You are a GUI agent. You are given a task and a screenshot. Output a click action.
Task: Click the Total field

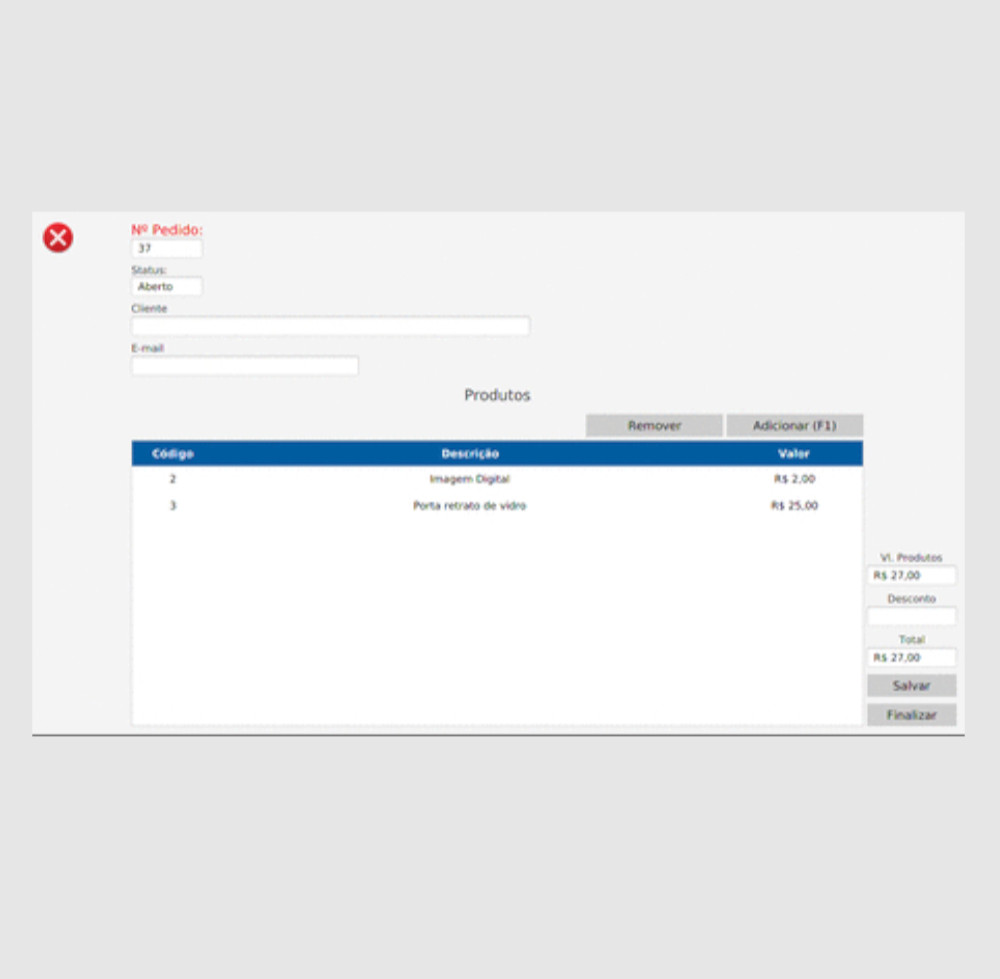point(911,658)
